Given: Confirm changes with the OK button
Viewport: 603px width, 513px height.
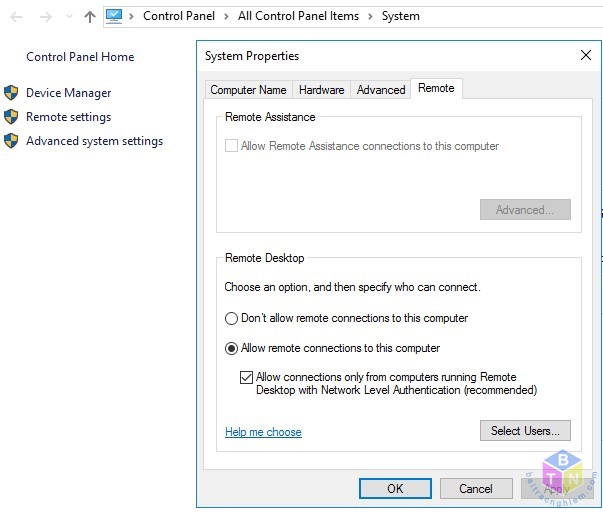Looking at the screenshot, I should click(x=395, y=488).
